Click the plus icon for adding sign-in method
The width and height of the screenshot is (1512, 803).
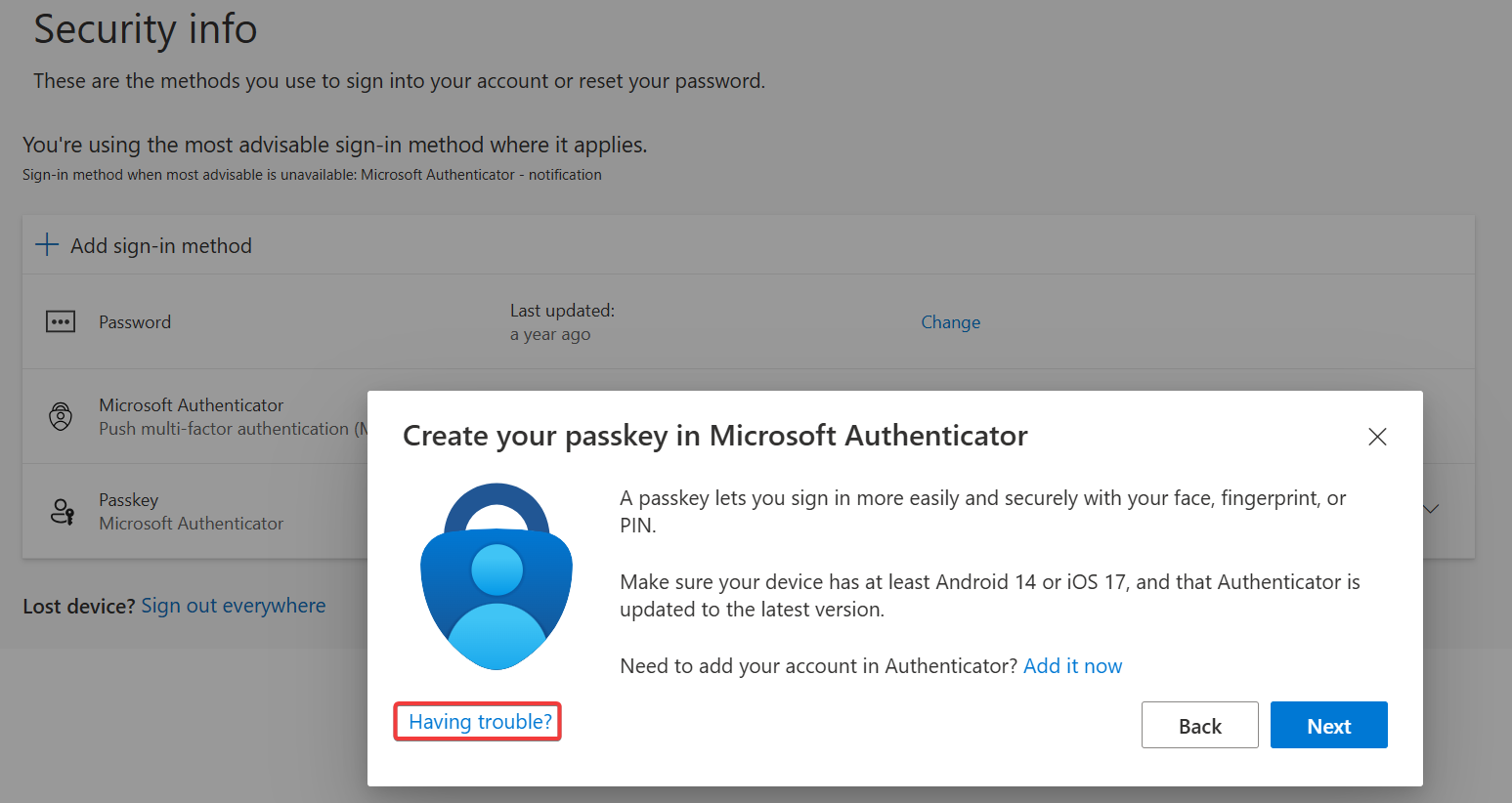[x=47, y=244]
